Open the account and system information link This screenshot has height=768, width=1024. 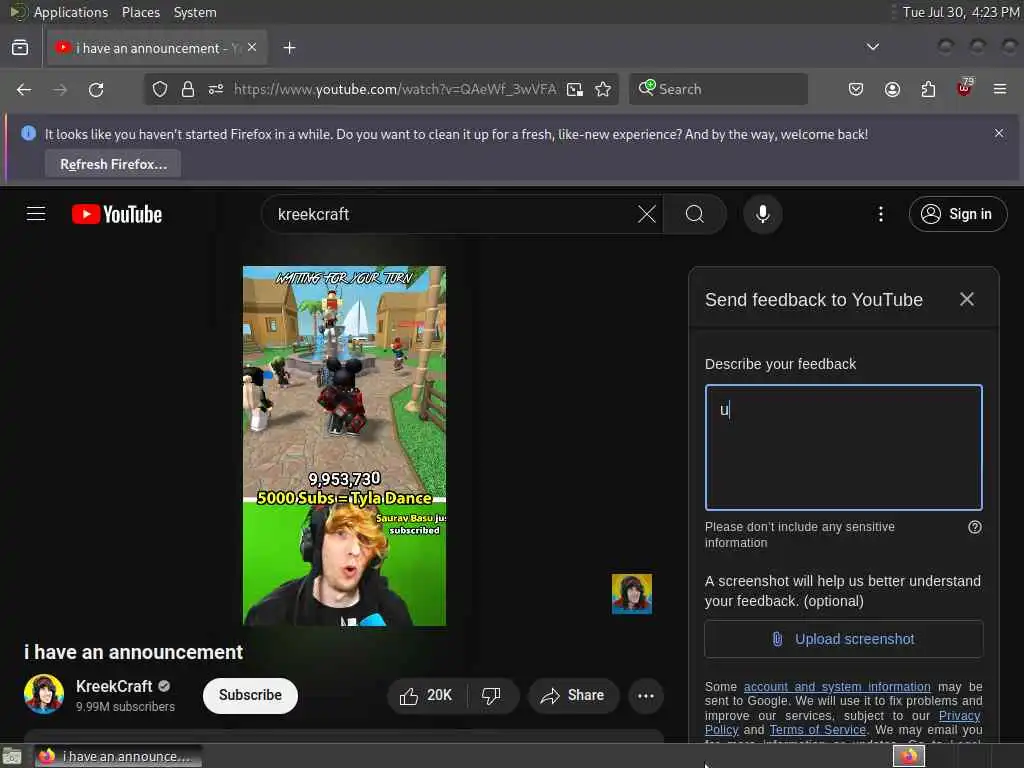(837, 686)
